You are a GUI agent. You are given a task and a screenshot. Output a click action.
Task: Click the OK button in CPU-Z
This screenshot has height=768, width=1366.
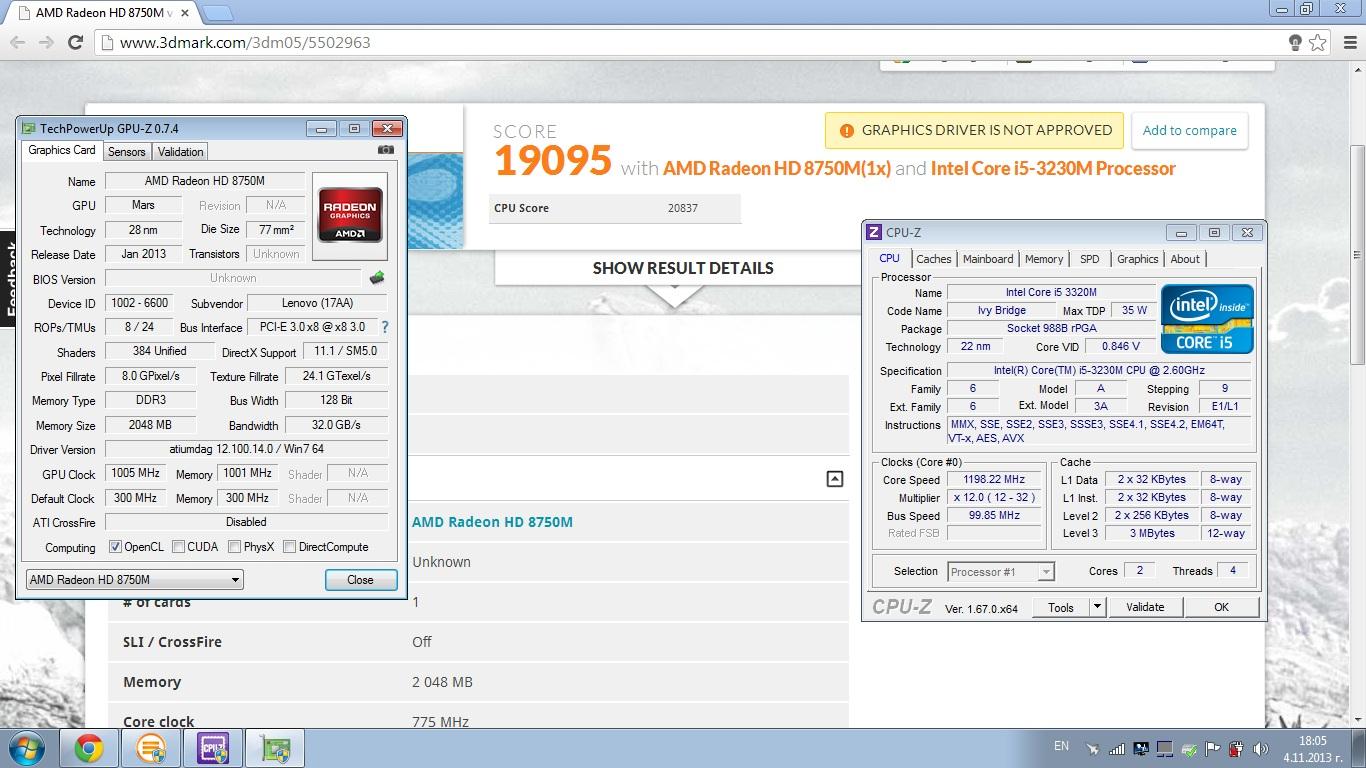[x=1221, y=607]
